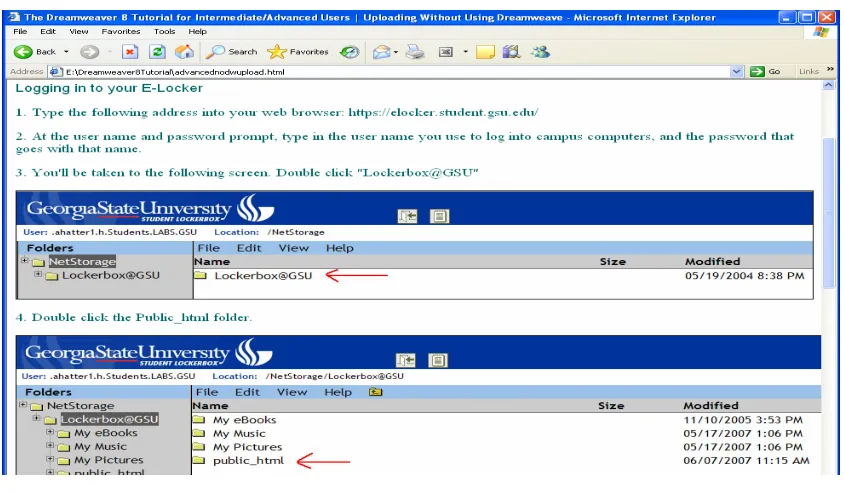The width and height of the screenshot is (844, 492).
Task: Click the History/Media icon
Action: tap(349, 52)
